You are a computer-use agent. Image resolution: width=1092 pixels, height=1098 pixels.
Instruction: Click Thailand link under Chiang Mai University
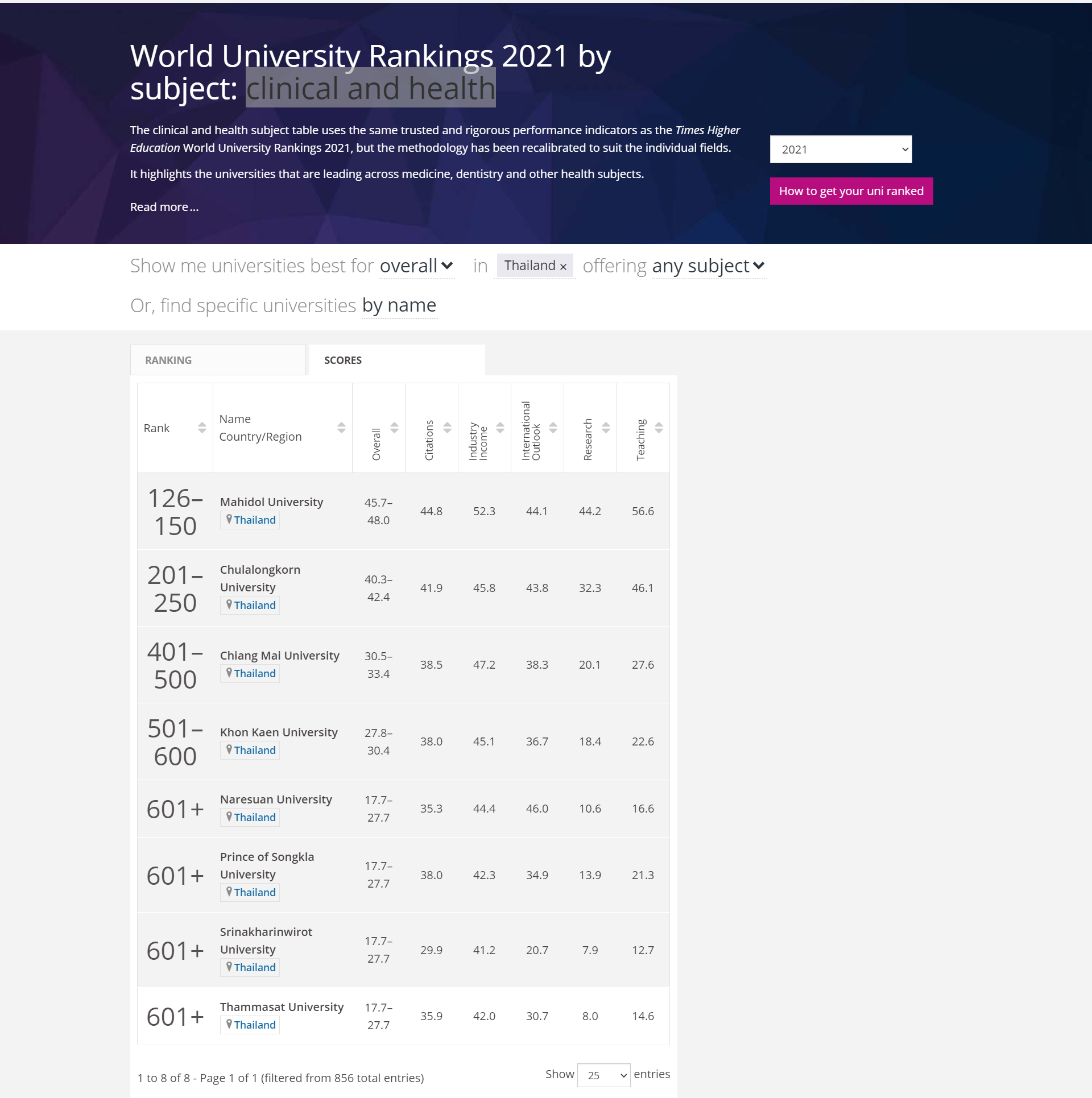255,673
